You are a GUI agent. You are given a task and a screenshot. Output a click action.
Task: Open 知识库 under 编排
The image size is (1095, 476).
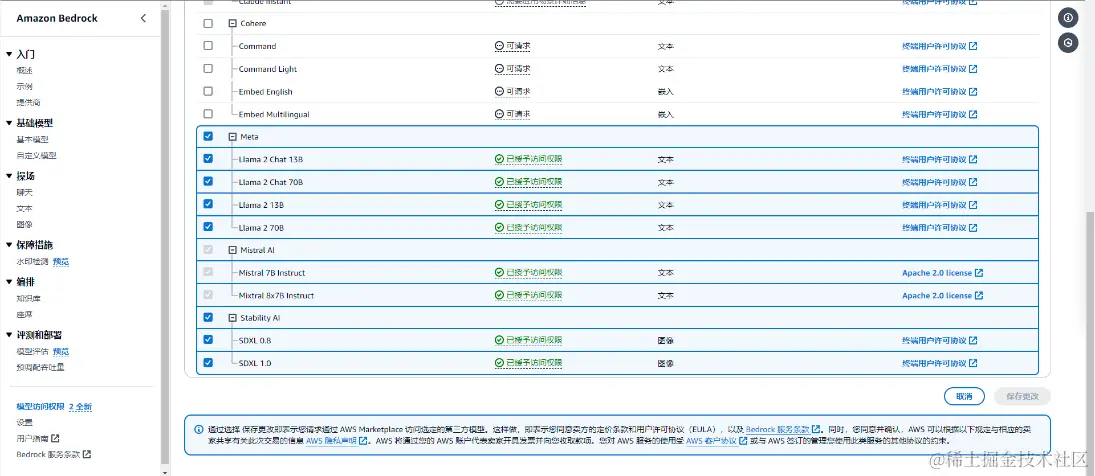[29, 298]
